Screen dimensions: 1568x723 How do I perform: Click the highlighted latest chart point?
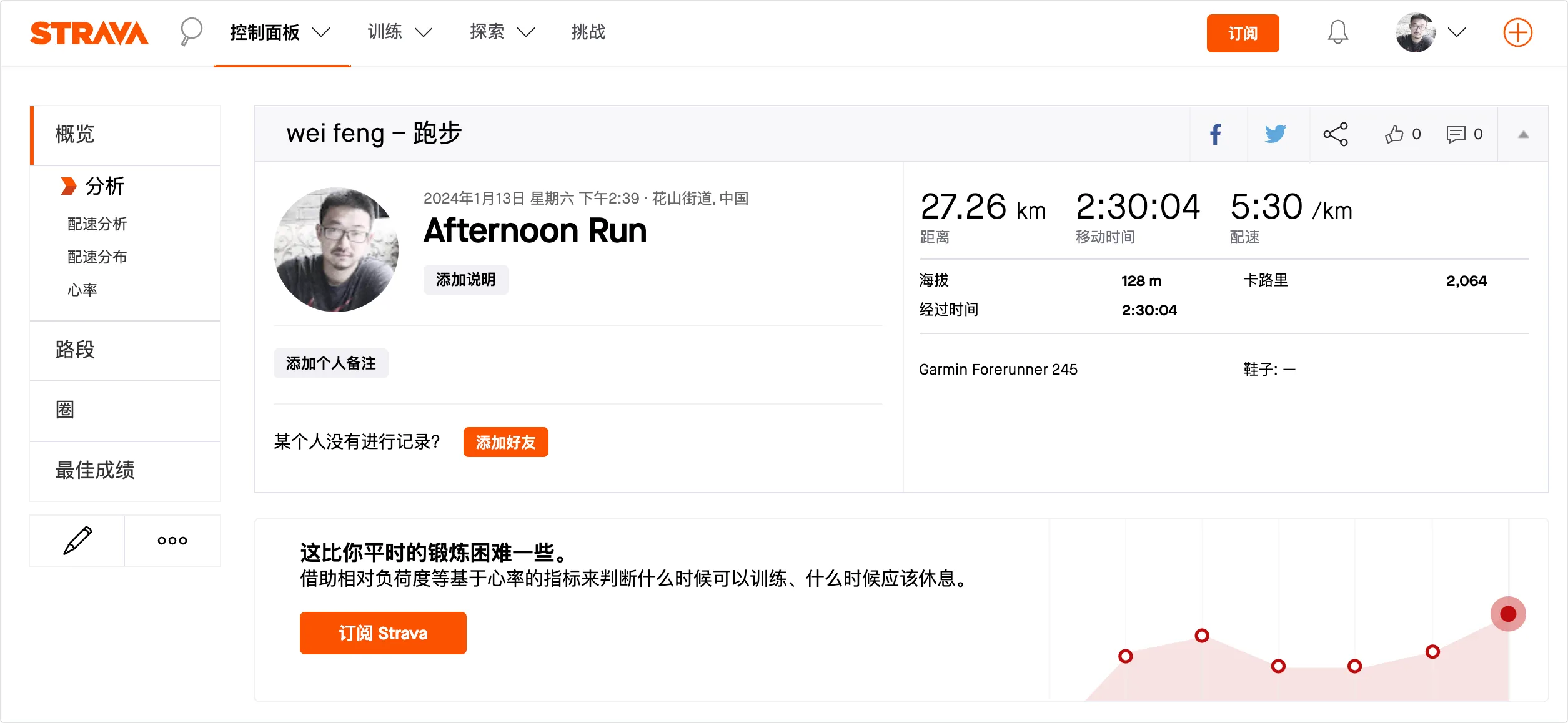(1508, 614)
